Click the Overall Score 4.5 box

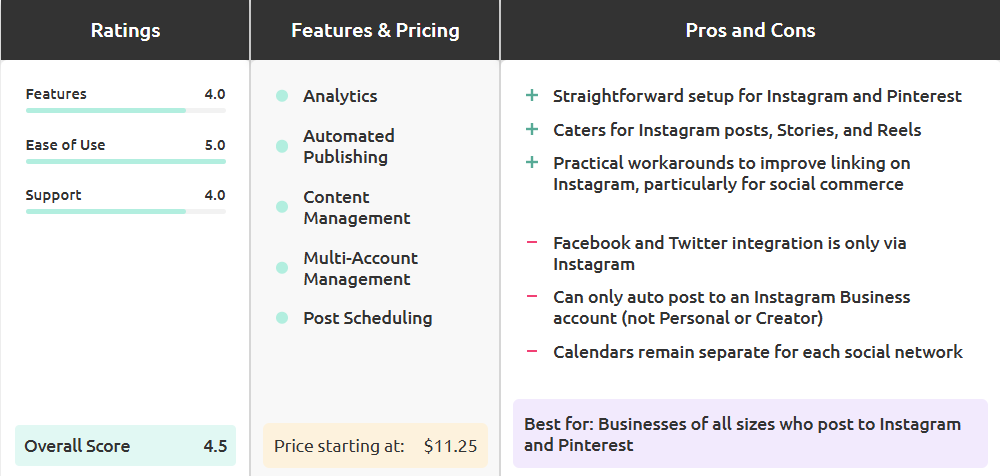pos(125,446)
